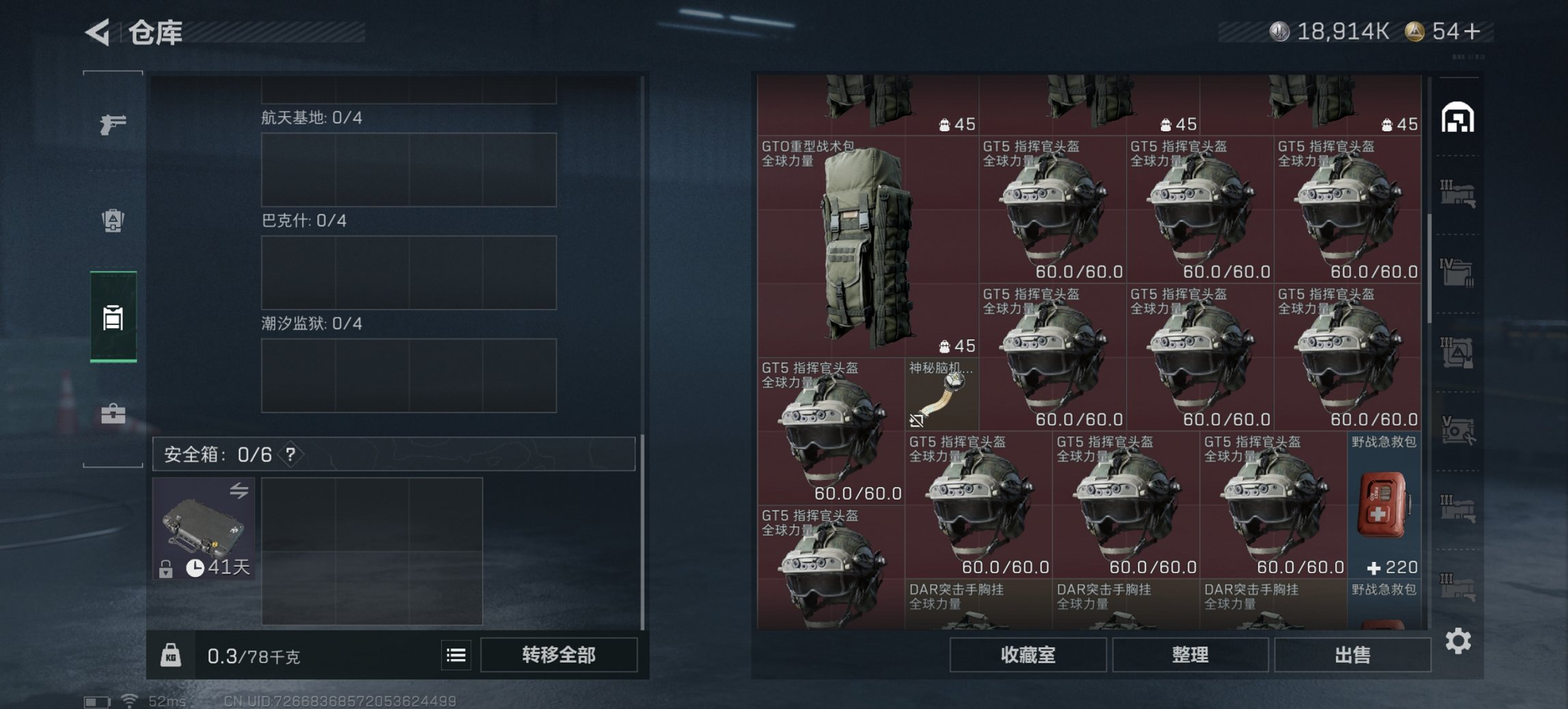Select the 神秘脑机 item in warehouse
The image size is (1568, 709).
[941, 394]
